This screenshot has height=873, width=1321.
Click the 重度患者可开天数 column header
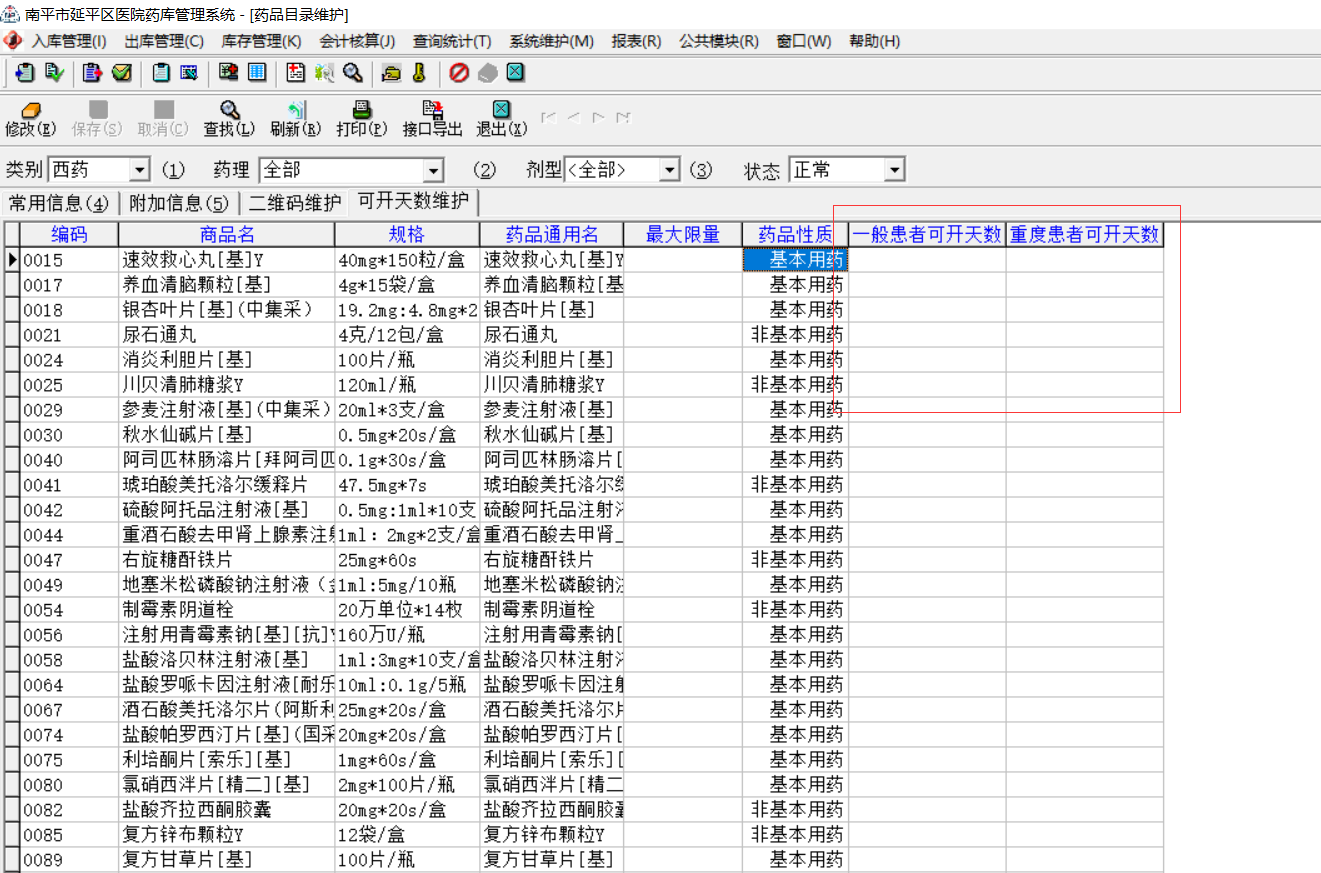(x=1085, y=234)
